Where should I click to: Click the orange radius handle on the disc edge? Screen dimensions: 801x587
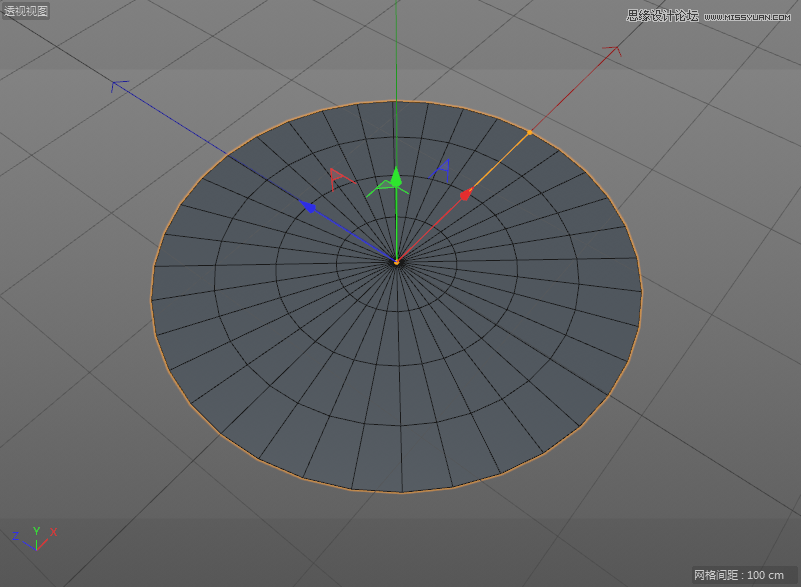(530, 132)
